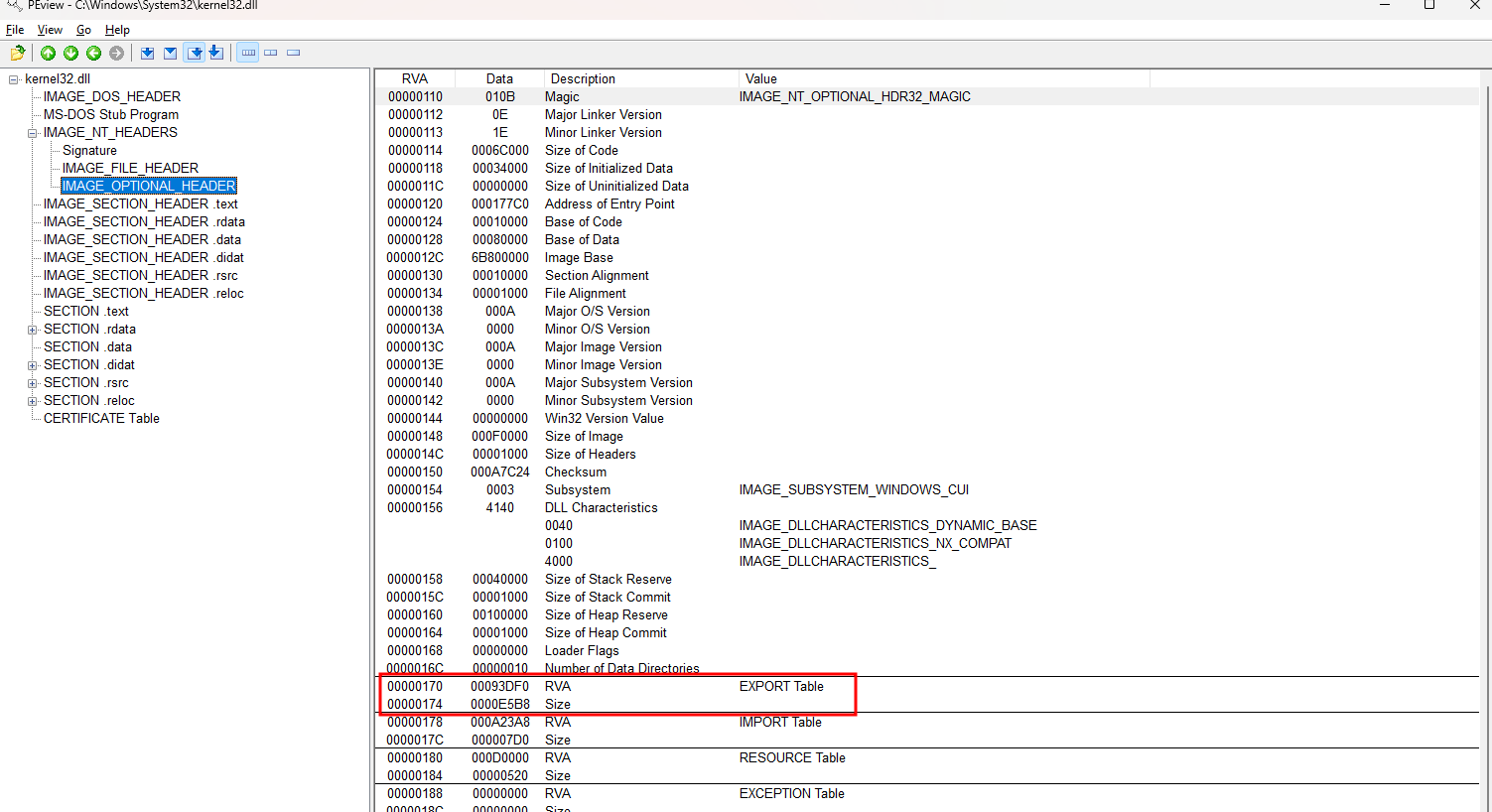The height and width of the screenshot is (812, 1492).
Task: Toggle the four-segment width view button
Action: tap(248, 53)
